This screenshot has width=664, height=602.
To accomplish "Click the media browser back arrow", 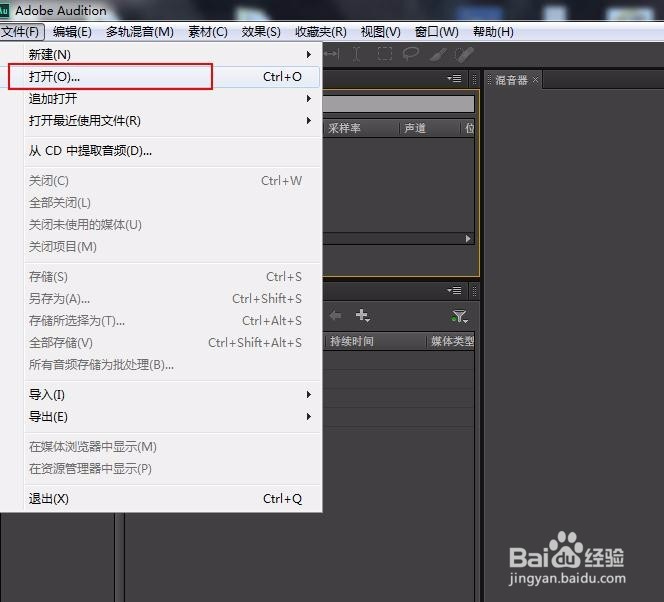I will click(x=335, y=315).
